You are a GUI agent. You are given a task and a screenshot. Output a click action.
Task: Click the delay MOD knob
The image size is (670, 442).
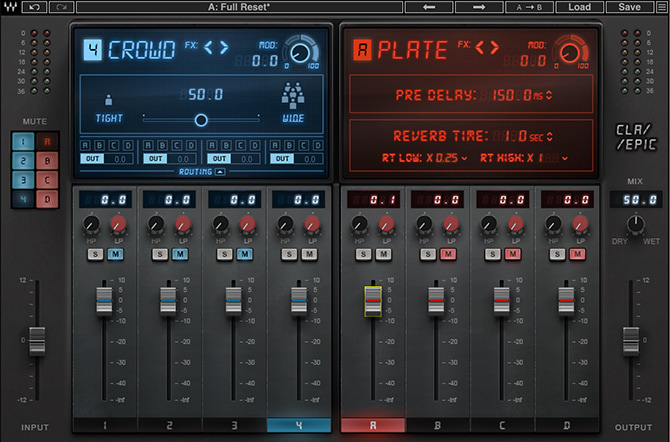300,53
